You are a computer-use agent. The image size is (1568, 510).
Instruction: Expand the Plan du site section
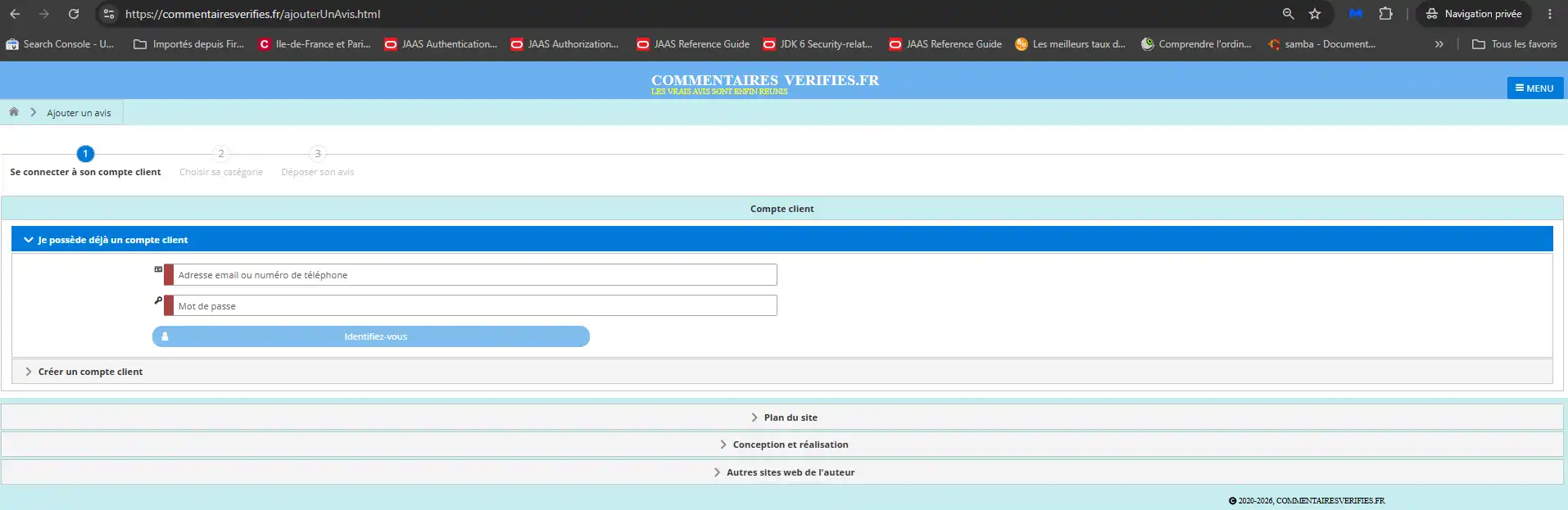782,417
